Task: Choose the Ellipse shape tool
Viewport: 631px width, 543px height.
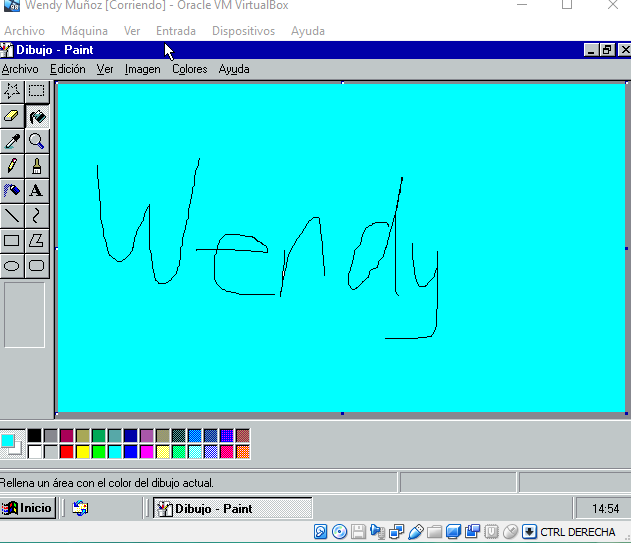Action: (x=12, y=265)
